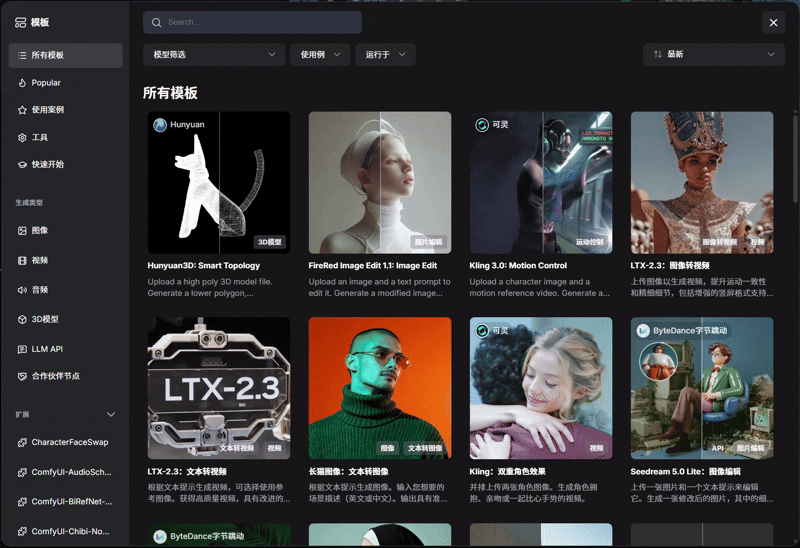Open the LLM API category
Image resolution: width=800 pixels, height=548 pixels.
[x=47, y=349]
